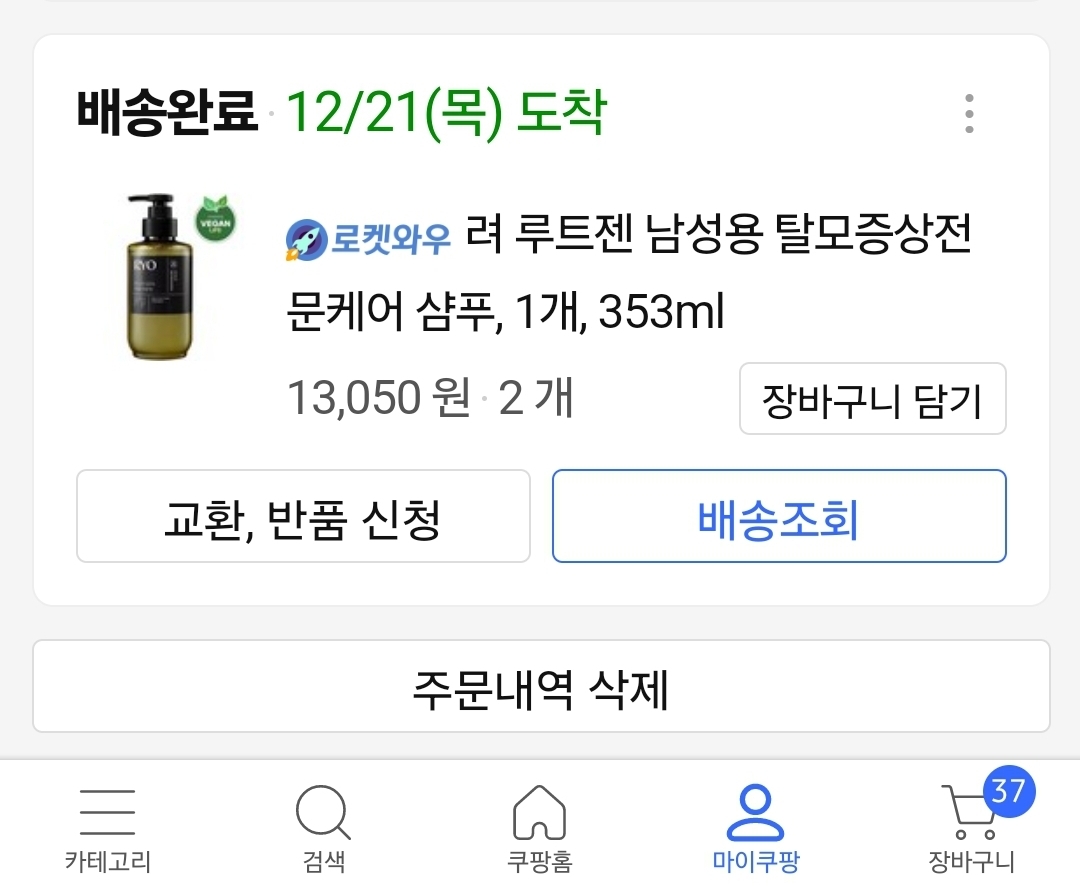Viewport: 1080px width, 886px height.
Task: Open the three-dot more options menu
Action: click(x=969, y=114)
